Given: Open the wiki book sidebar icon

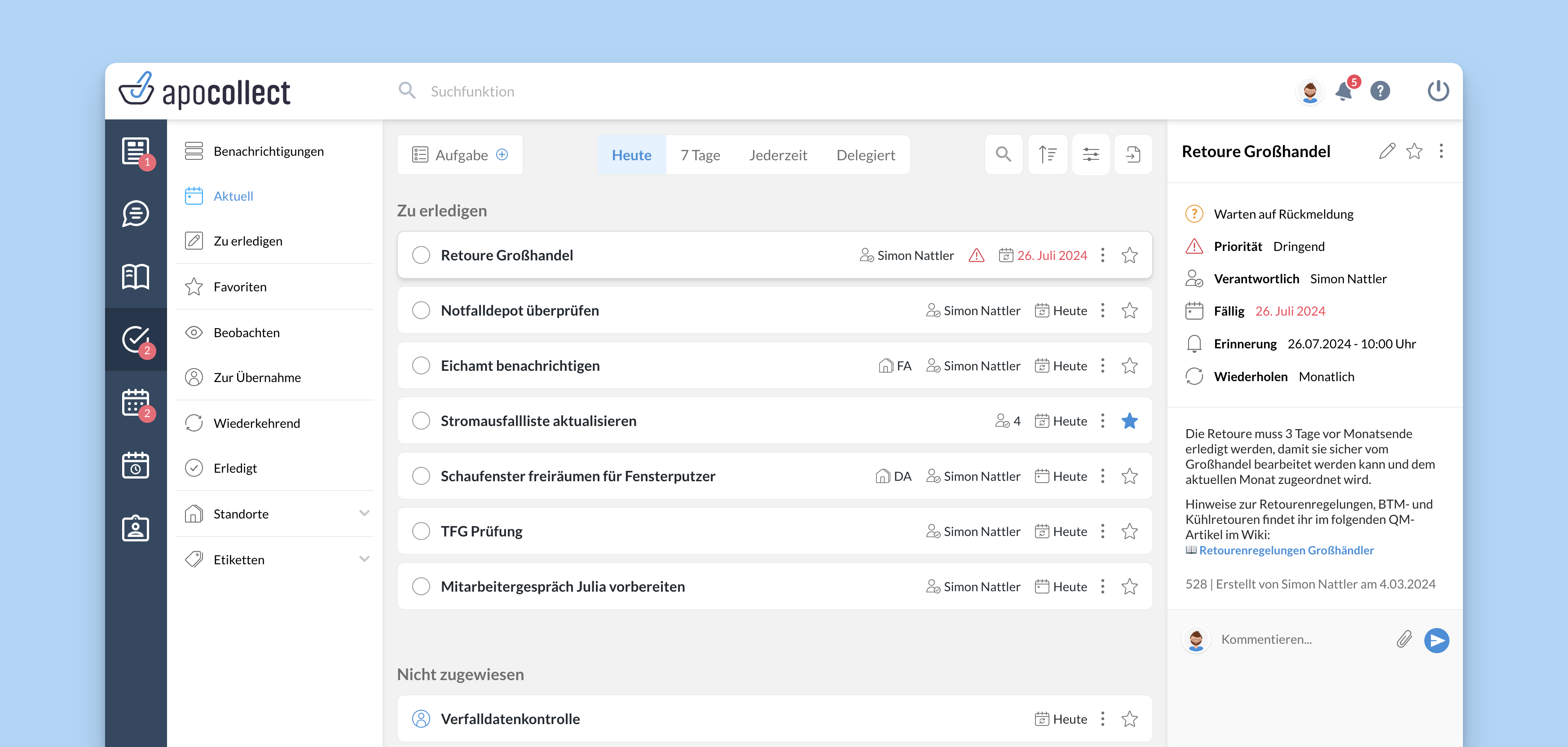Looking at the screenshot, I should pyautogui.click(x=135, y=277).
